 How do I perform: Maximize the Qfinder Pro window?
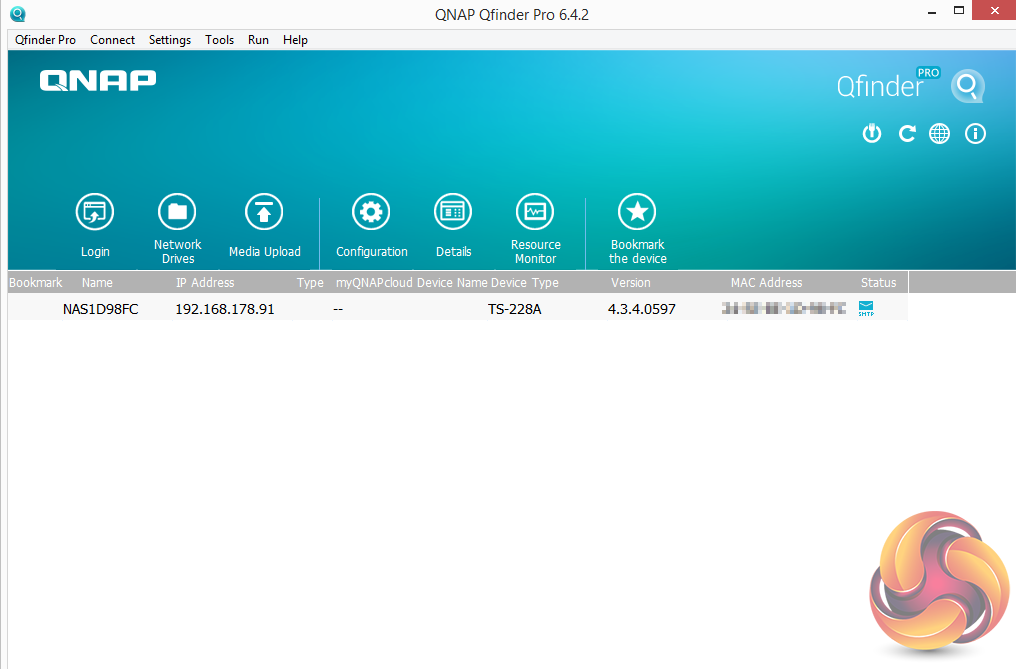tap(959, 10)
